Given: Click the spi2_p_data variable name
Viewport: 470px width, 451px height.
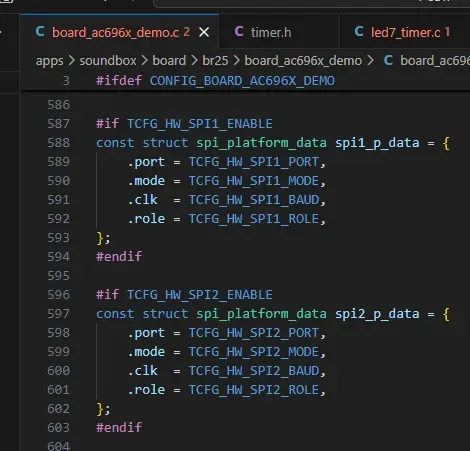Looking at the screenshot, I should tap(377, 314).
